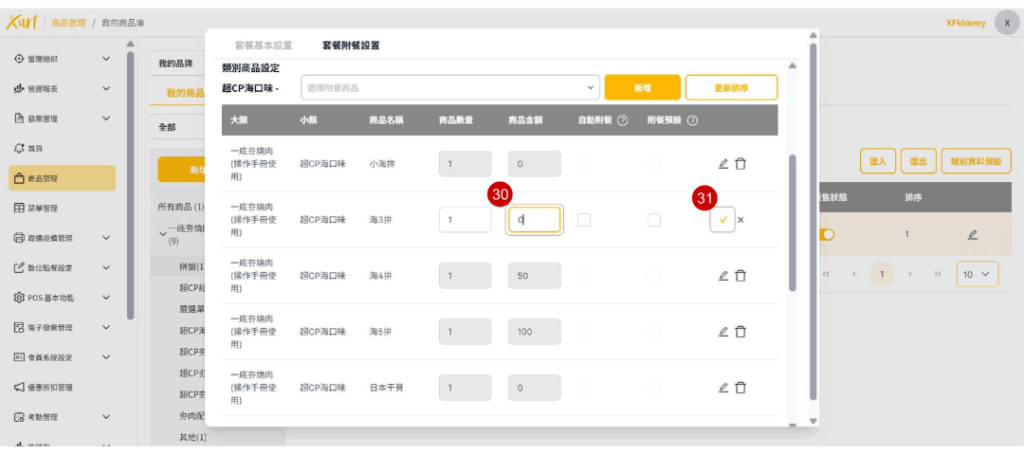Edit the 海5拼 row using pencil icon
The width and height of the screenshot is (1024, 455).
[x=723, y=332]
